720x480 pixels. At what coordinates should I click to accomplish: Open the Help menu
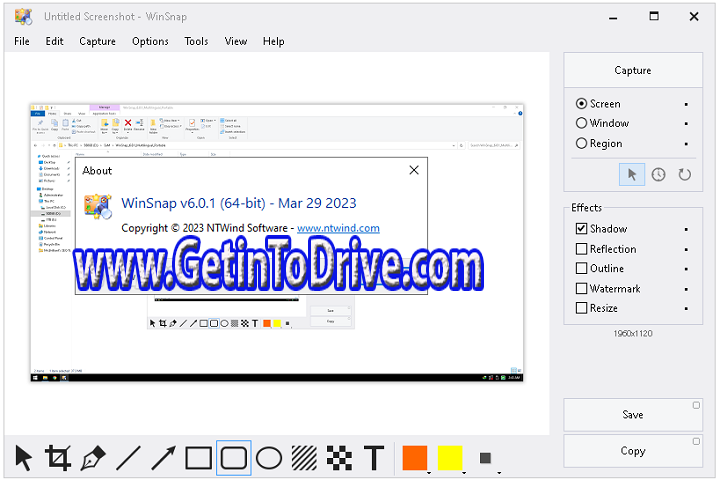click(273, 41)
